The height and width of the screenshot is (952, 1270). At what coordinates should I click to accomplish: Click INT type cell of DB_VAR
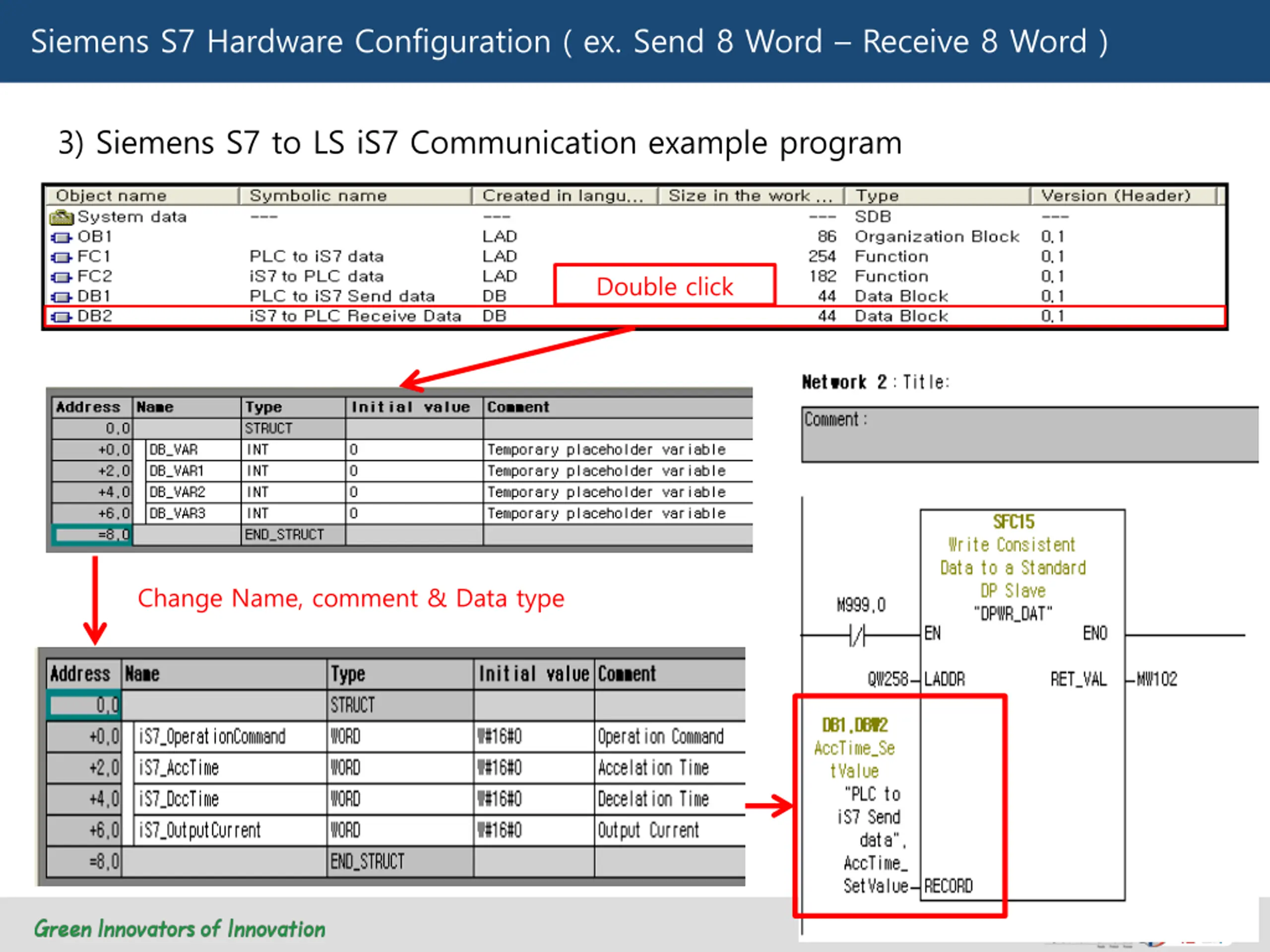tap(293, 450)
